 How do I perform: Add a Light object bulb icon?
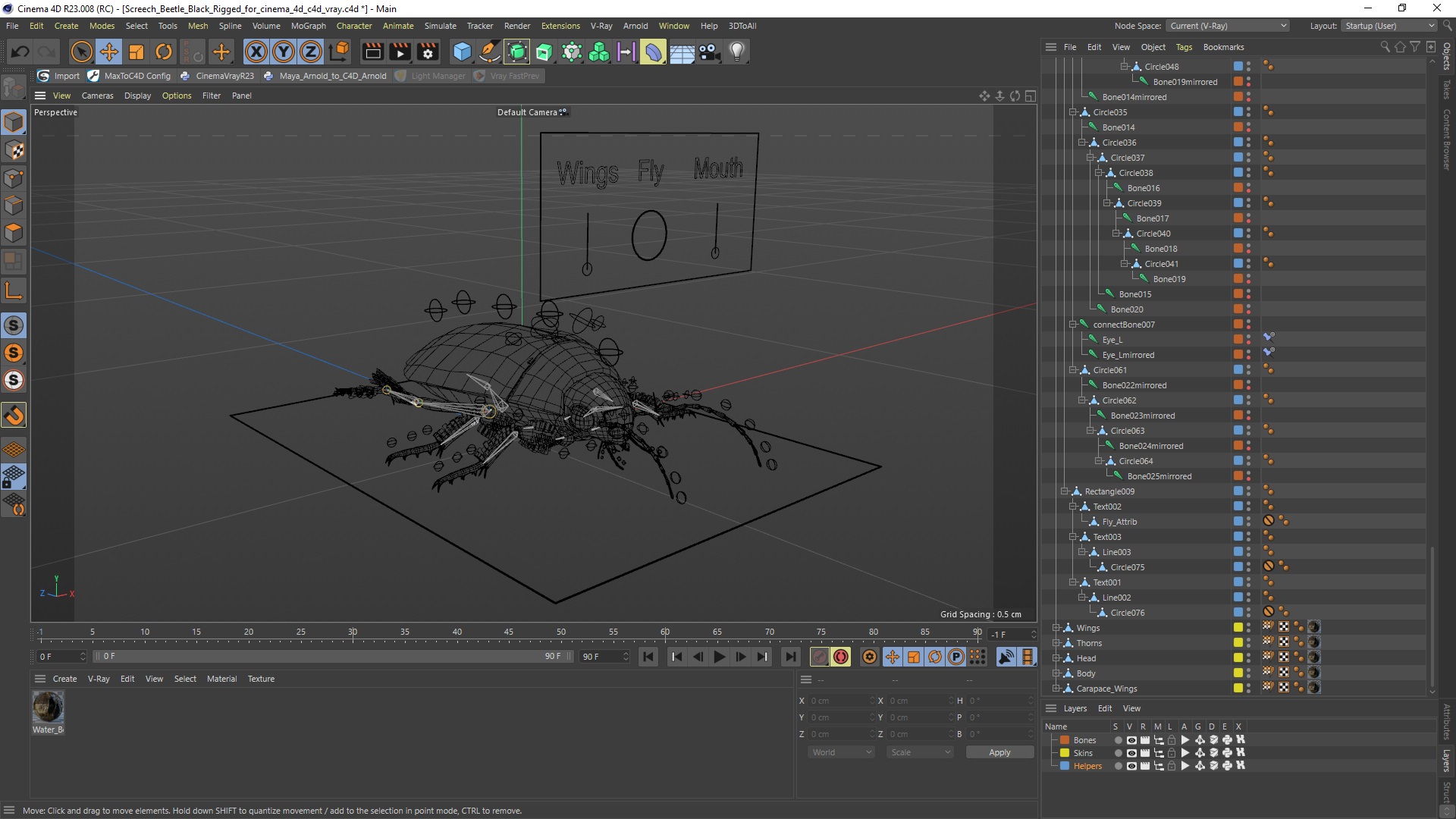coord(737,52)
